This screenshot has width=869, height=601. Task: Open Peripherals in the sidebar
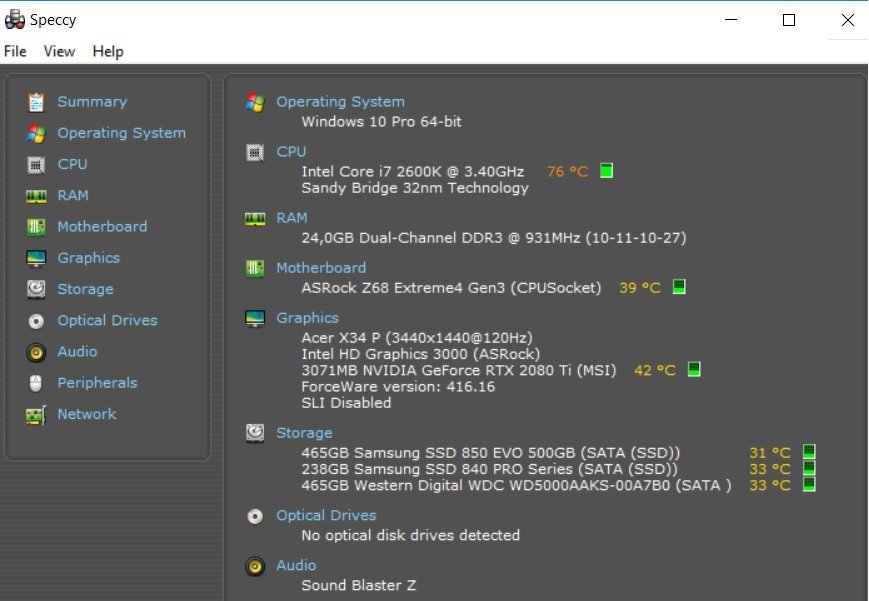click(97, 383)
